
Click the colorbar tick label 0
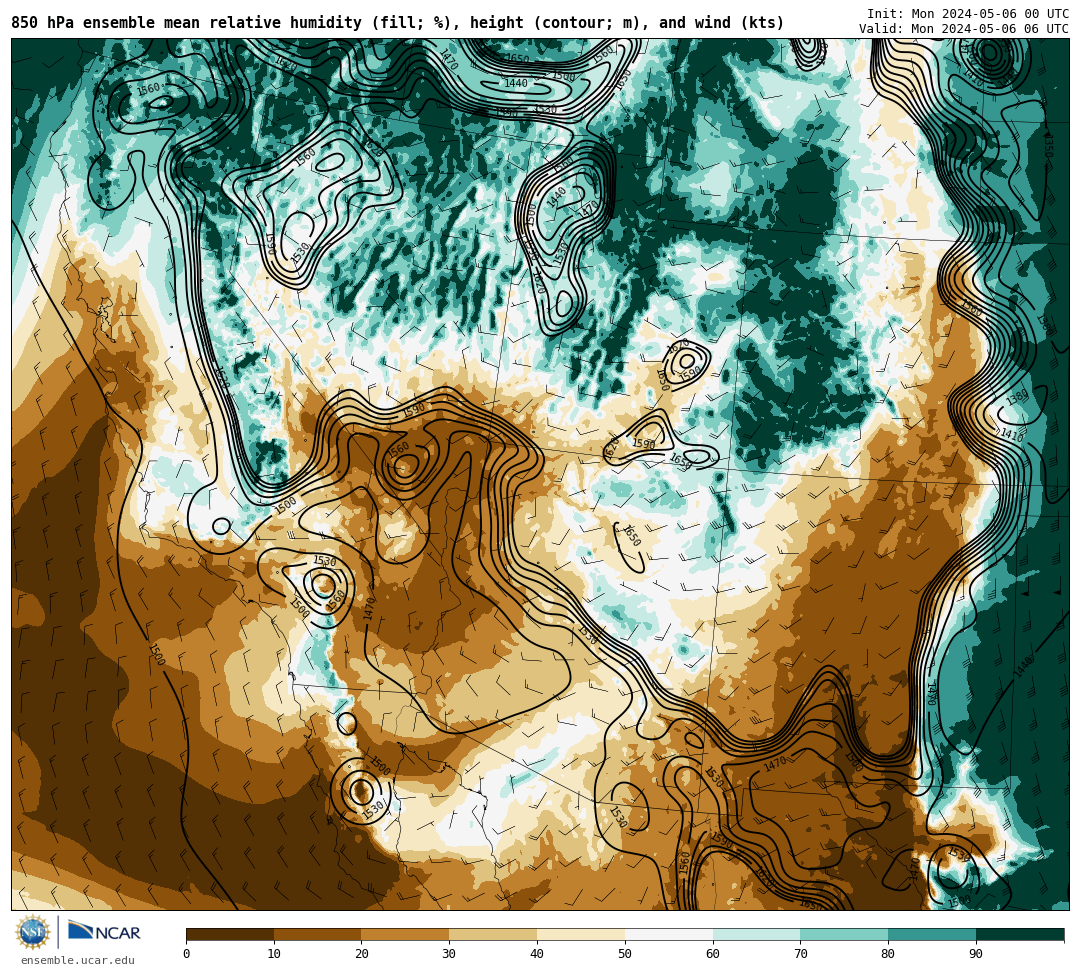tap(187, 954)
